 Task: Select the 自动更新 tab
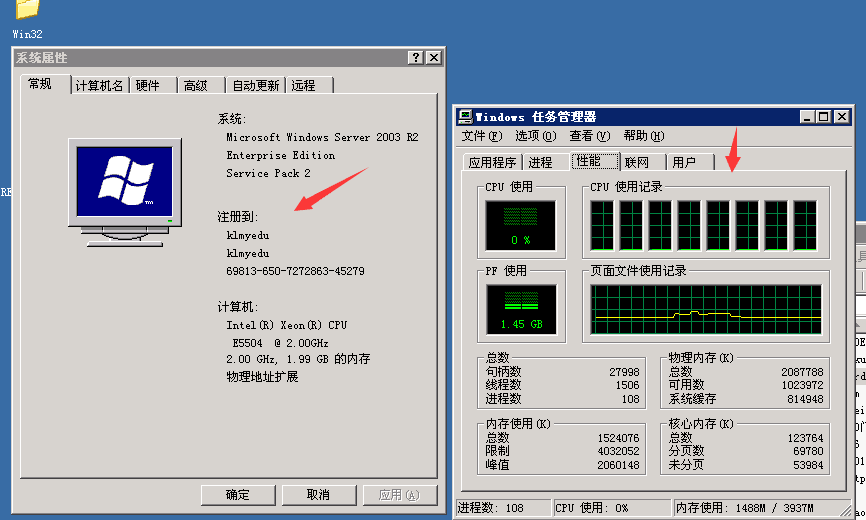point(256,86)
